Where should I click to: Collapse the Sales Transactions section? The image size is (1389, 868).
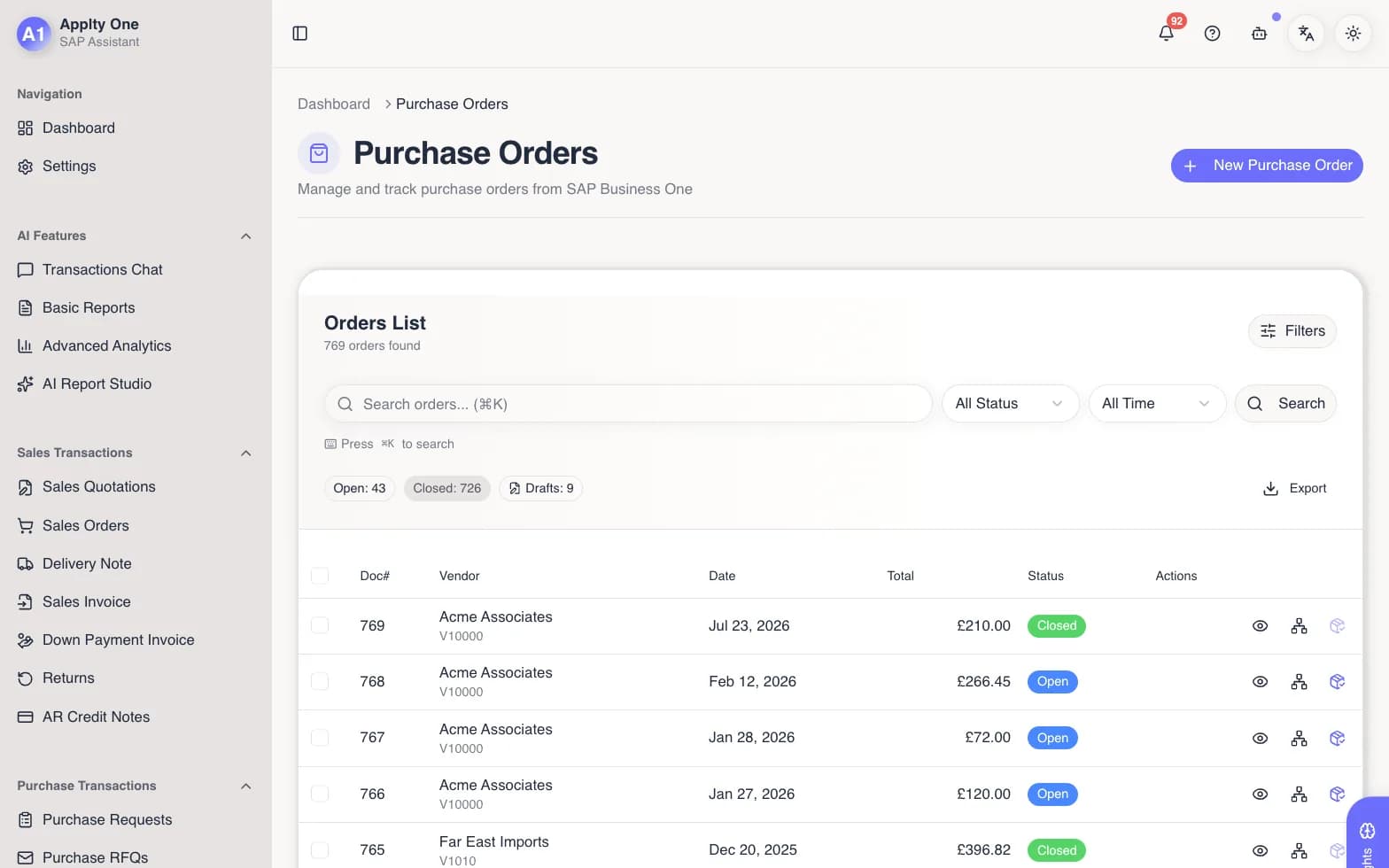point(246,453)
